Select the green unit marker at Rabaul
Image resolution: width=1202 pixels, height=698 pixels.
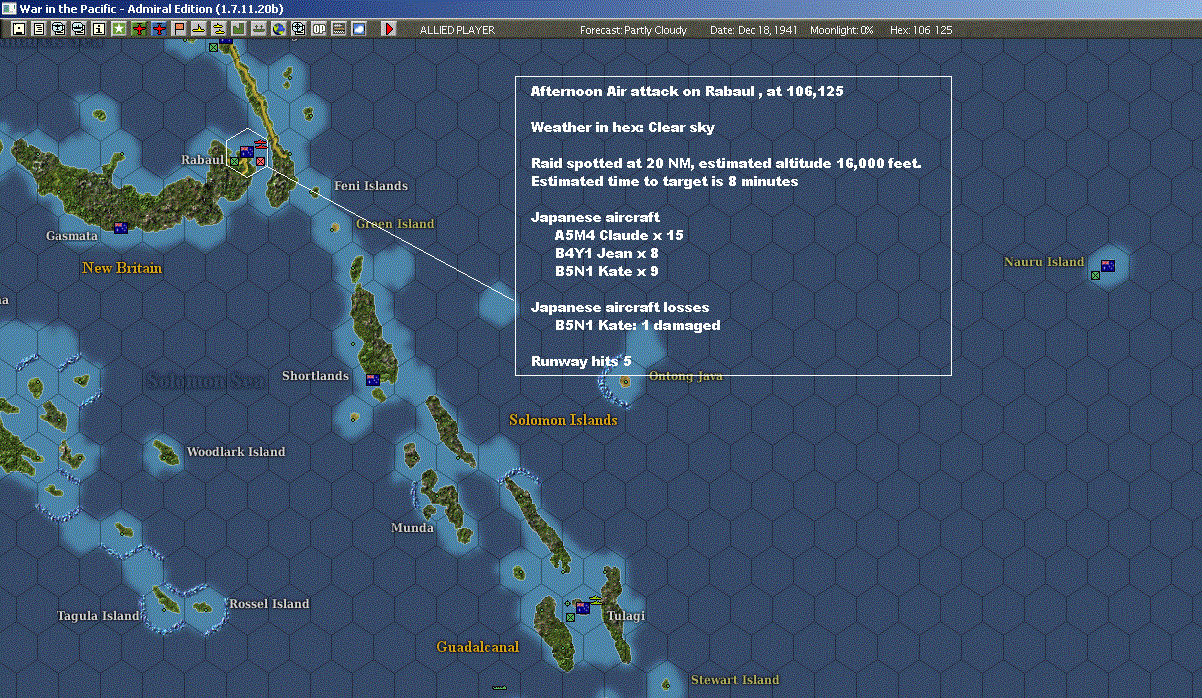click(235, 160)
